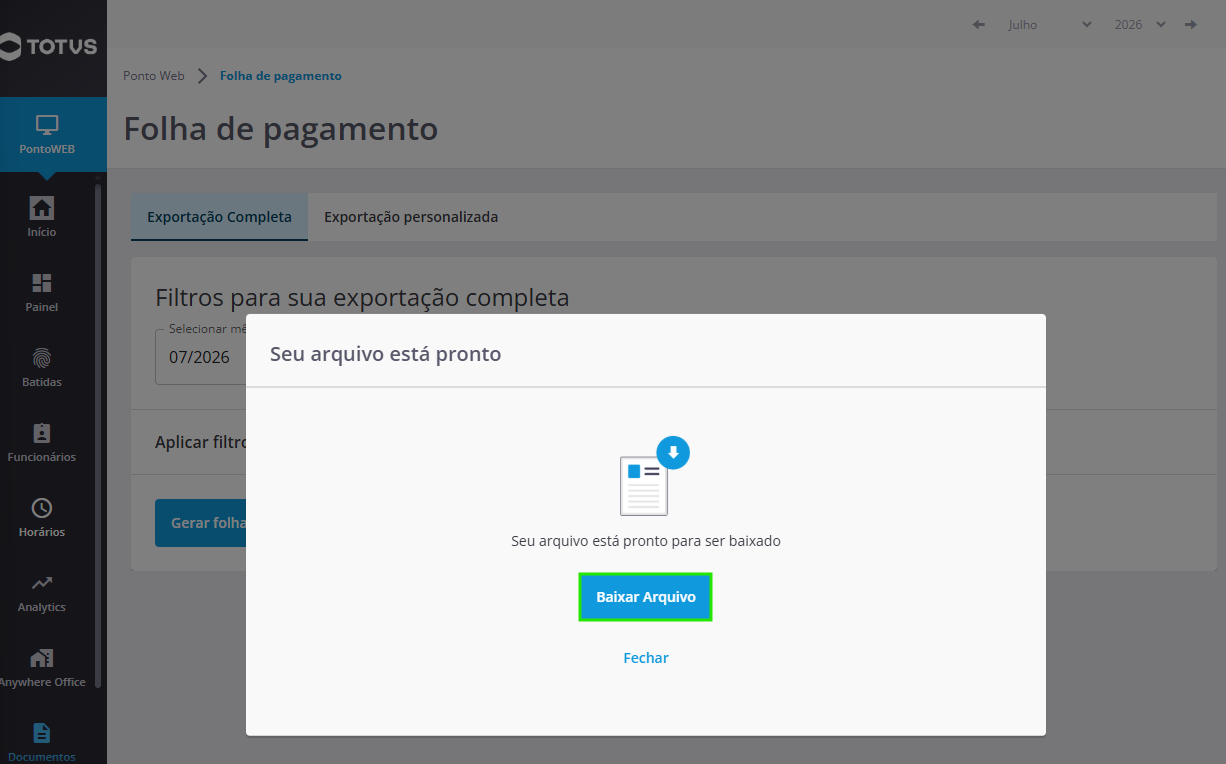The image size is (1226, 764).
Task: Click 'Filtros para sua exportação completa' heading
Action: 362,297
